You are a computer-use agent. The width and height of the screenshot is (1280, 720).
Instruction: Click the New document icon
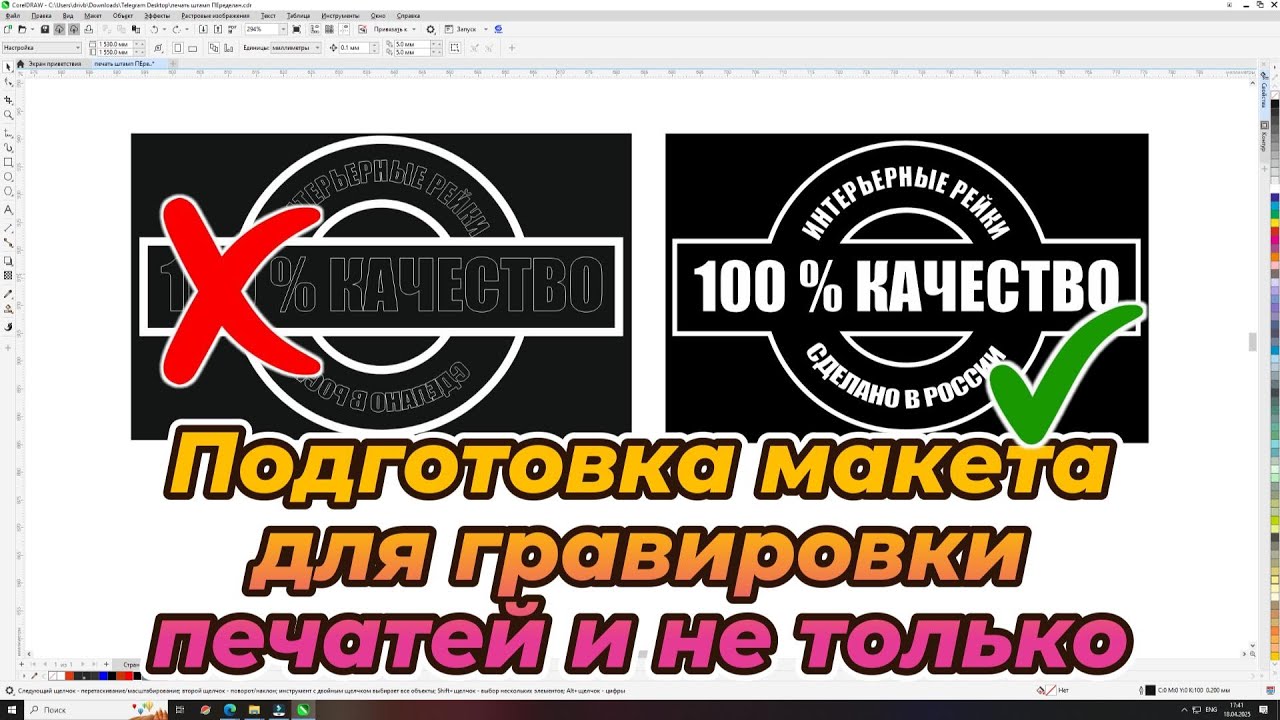pyautogui.click(x=8, y=29)
